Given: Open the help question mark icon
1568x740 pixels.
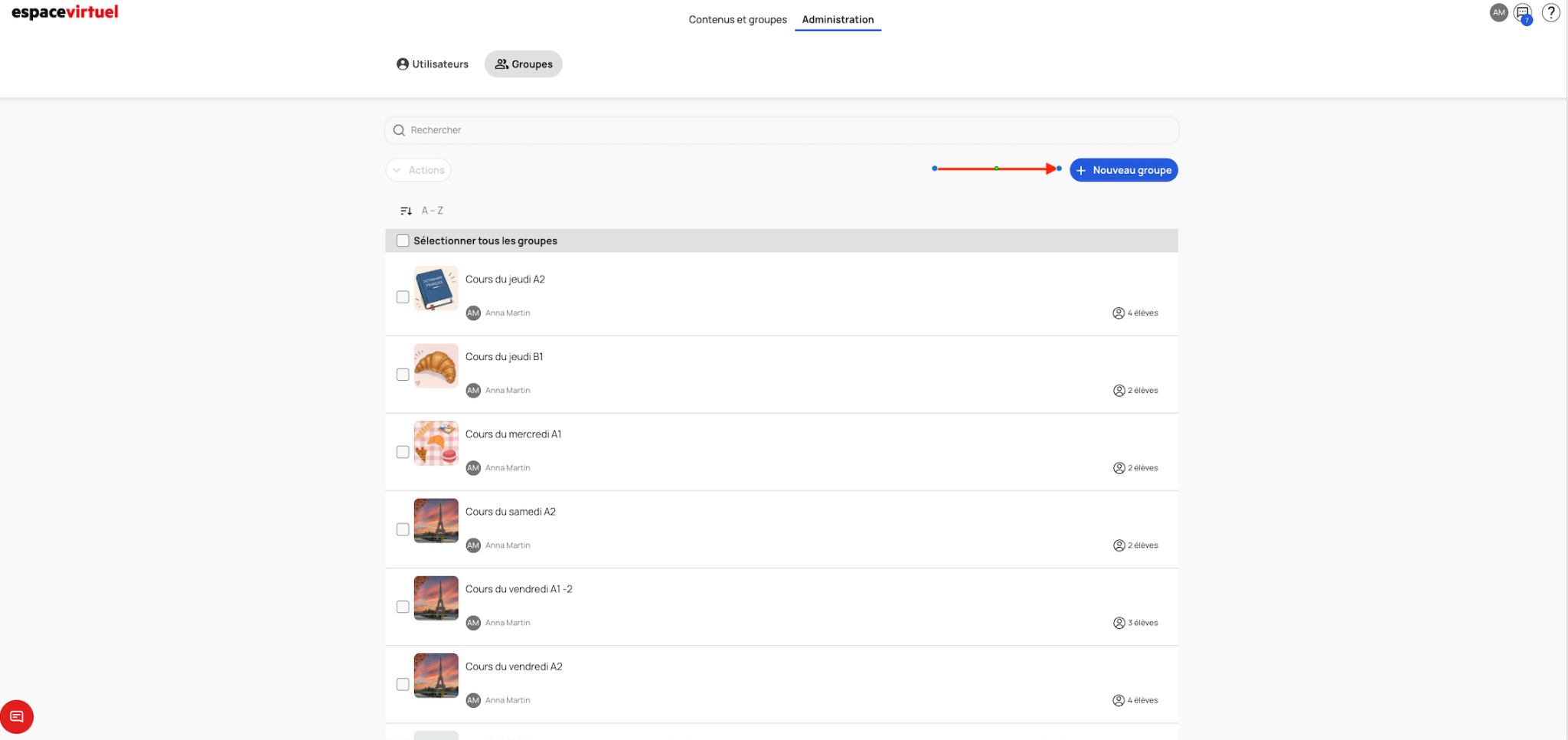Looking at the screenshot, I should [1550, 13].
